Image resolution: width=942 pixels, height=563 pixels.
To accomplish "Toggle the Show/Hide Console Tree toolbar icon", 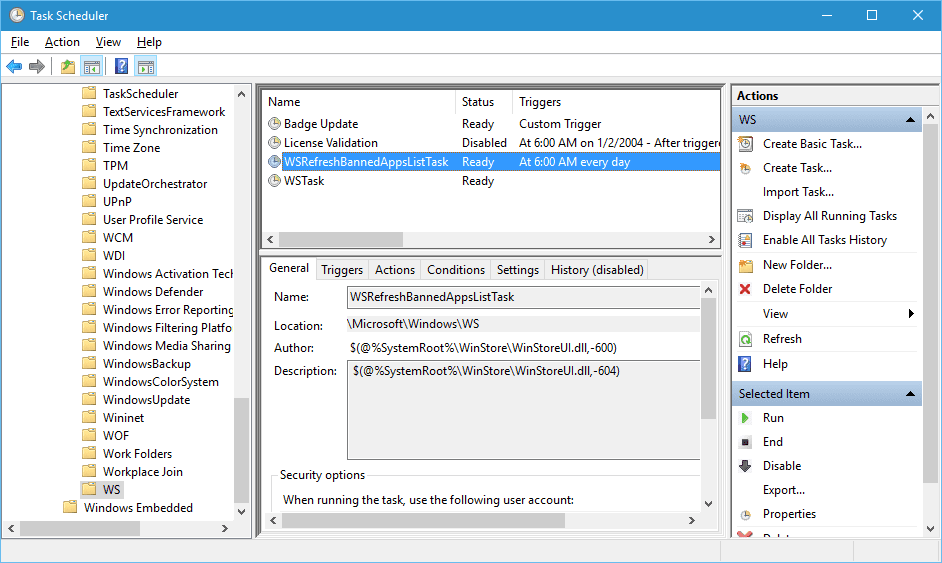I will [91, 66].
